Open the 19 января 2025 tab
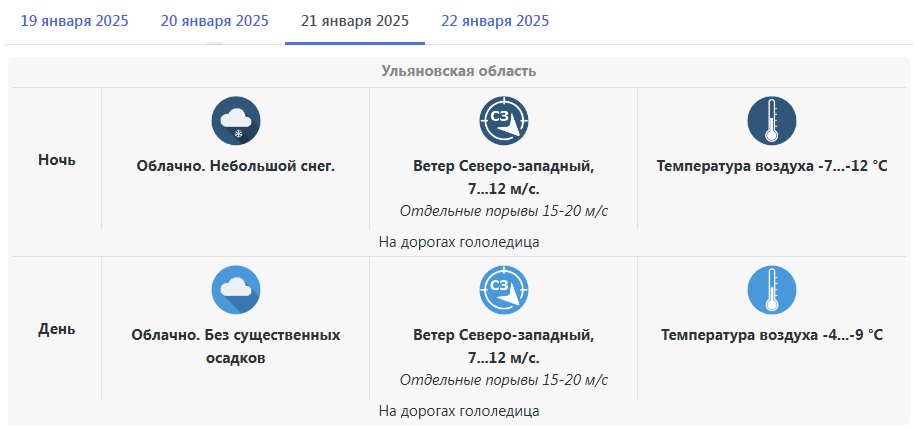This screenshot has width=918, height=429. coord(74,22)
